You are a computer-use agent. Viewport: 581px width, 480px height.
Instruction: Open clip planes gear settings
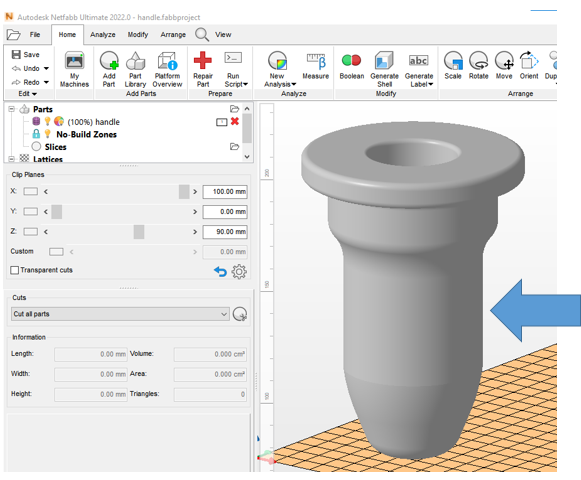239,272
